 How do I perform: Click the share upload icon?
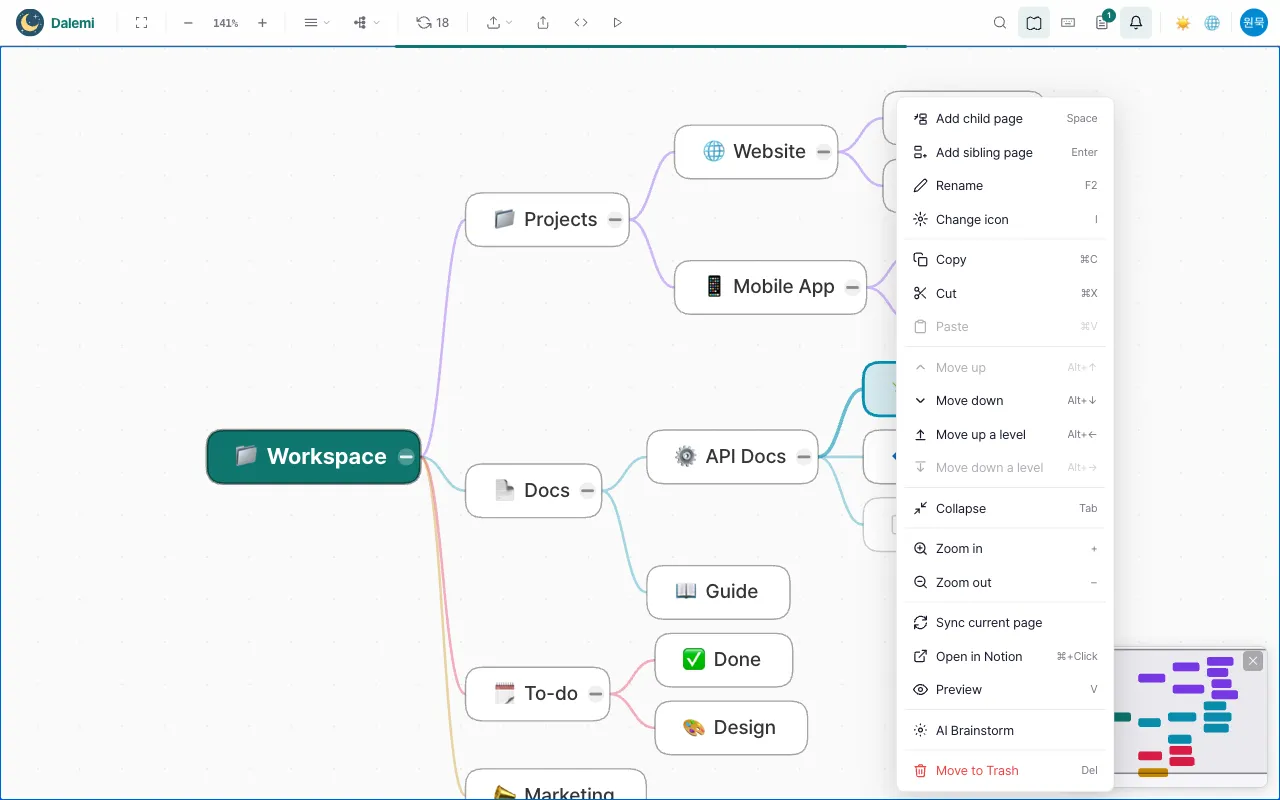[543, 22]
